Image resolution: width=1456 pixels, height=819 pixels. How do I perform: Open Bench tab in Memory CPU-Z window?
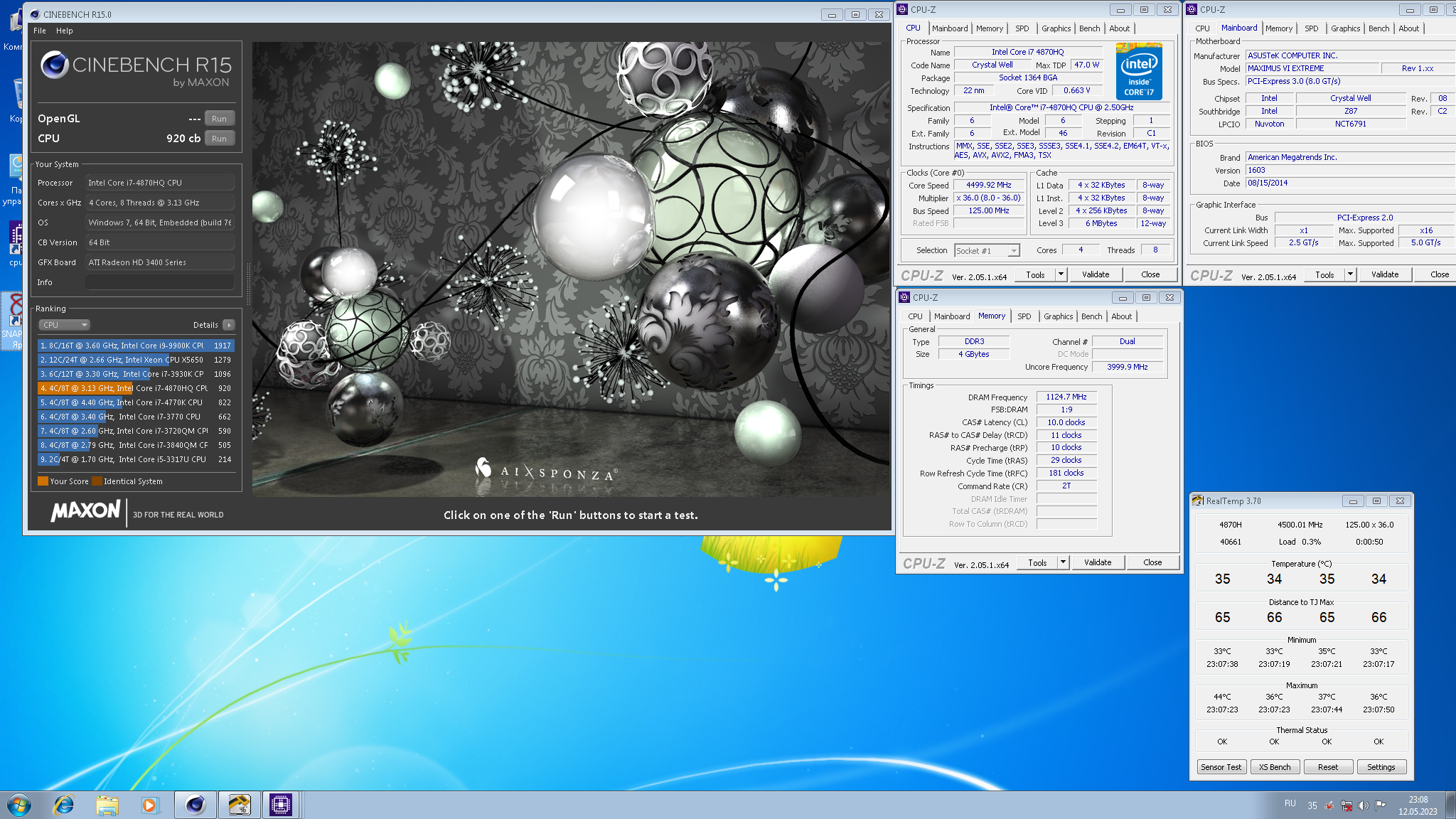(1091, 316)
